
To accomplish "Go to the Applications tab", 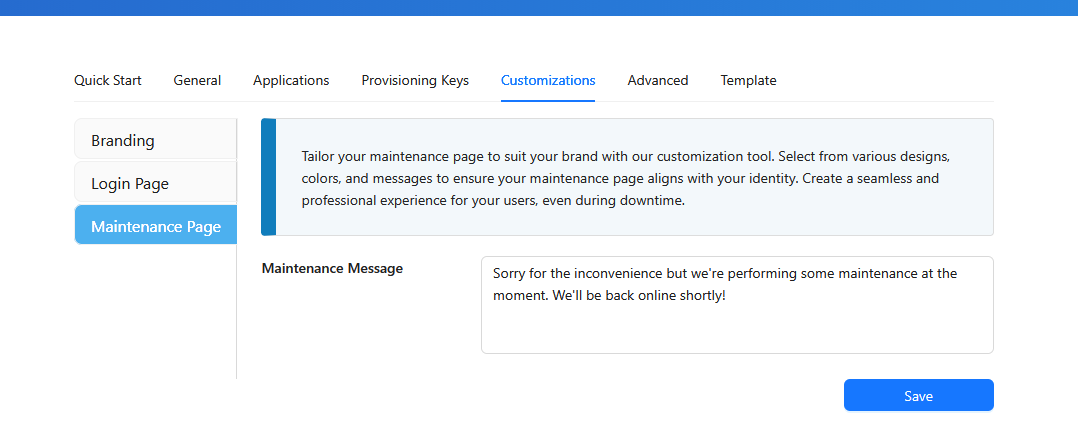I will pyautogui.click(x=291, y=81).
